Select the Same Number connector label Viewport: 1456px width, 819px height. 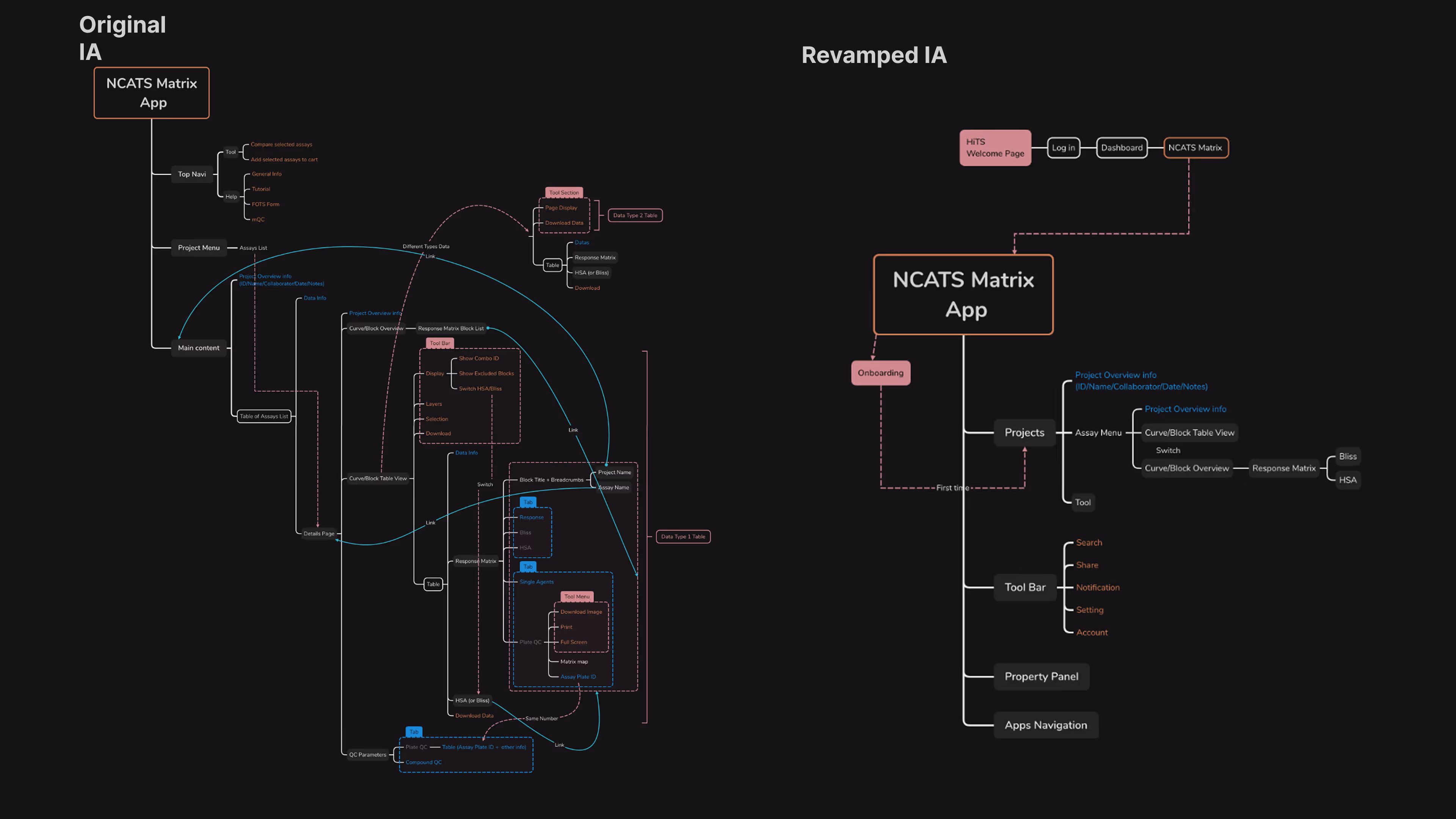pos(541,719)
